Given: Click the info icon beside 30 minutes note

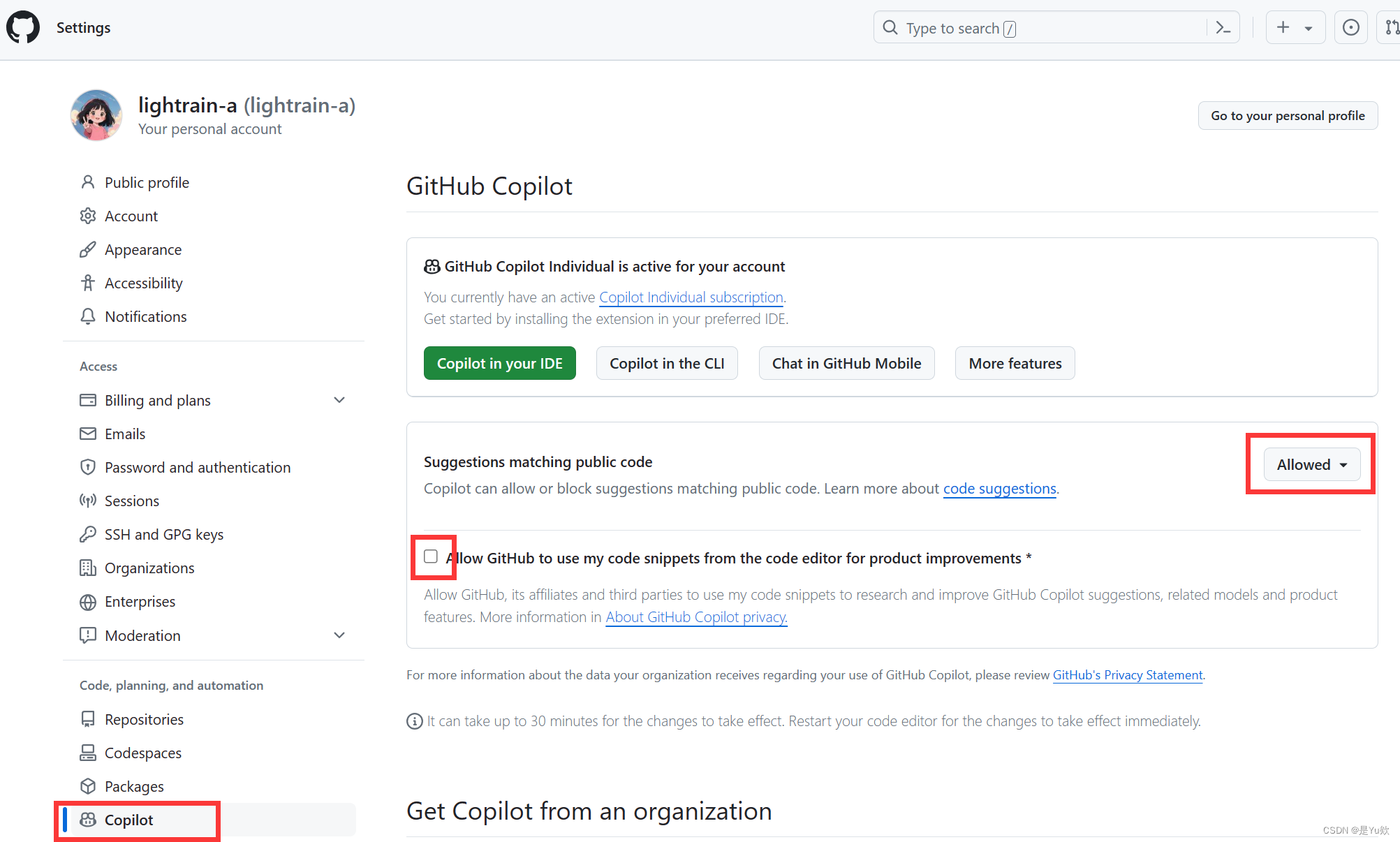Looking at the screenshot, I should [414, 721].
